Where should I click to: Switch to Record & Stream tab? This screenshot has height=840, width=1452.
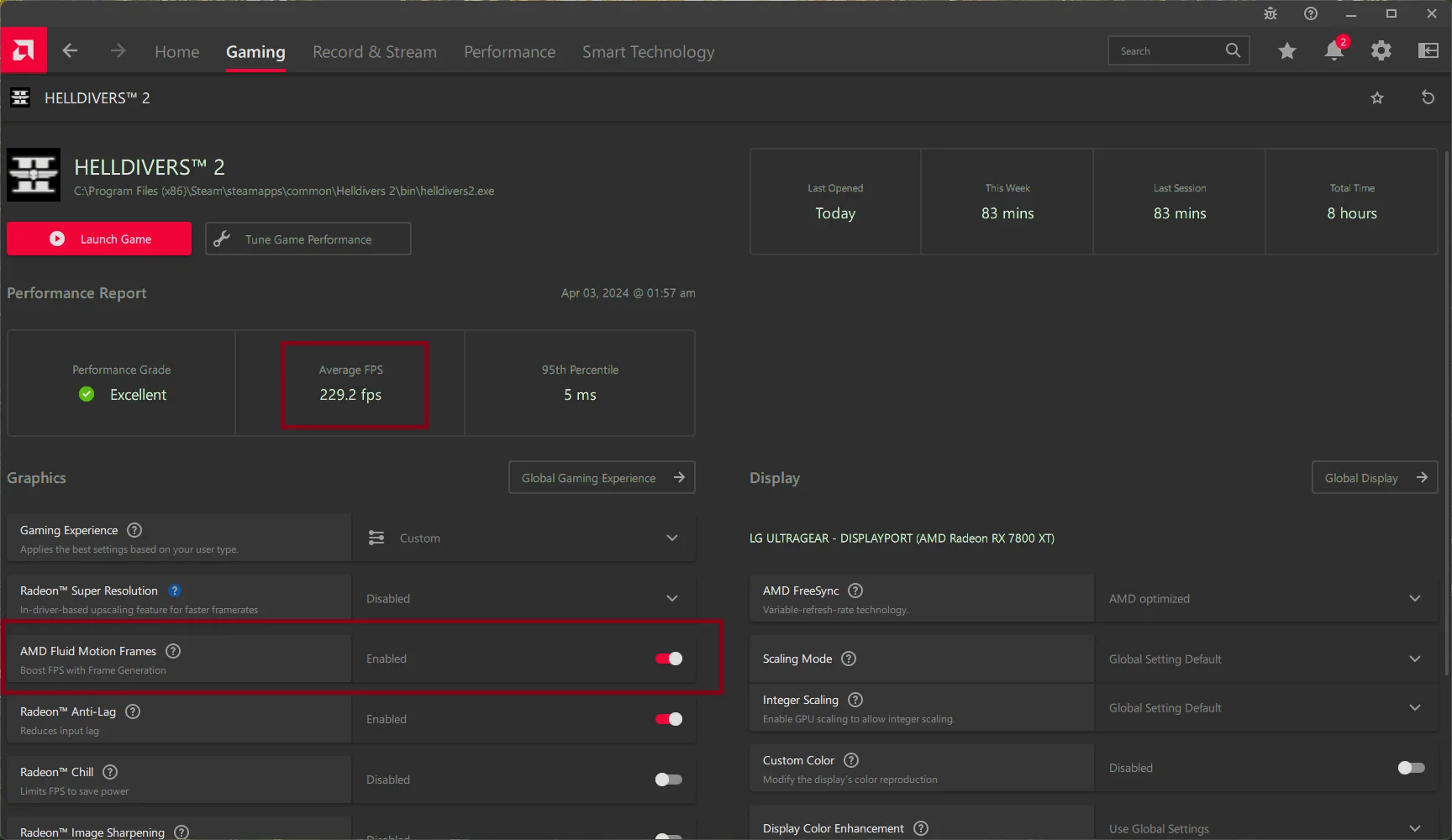pos(375,52)
